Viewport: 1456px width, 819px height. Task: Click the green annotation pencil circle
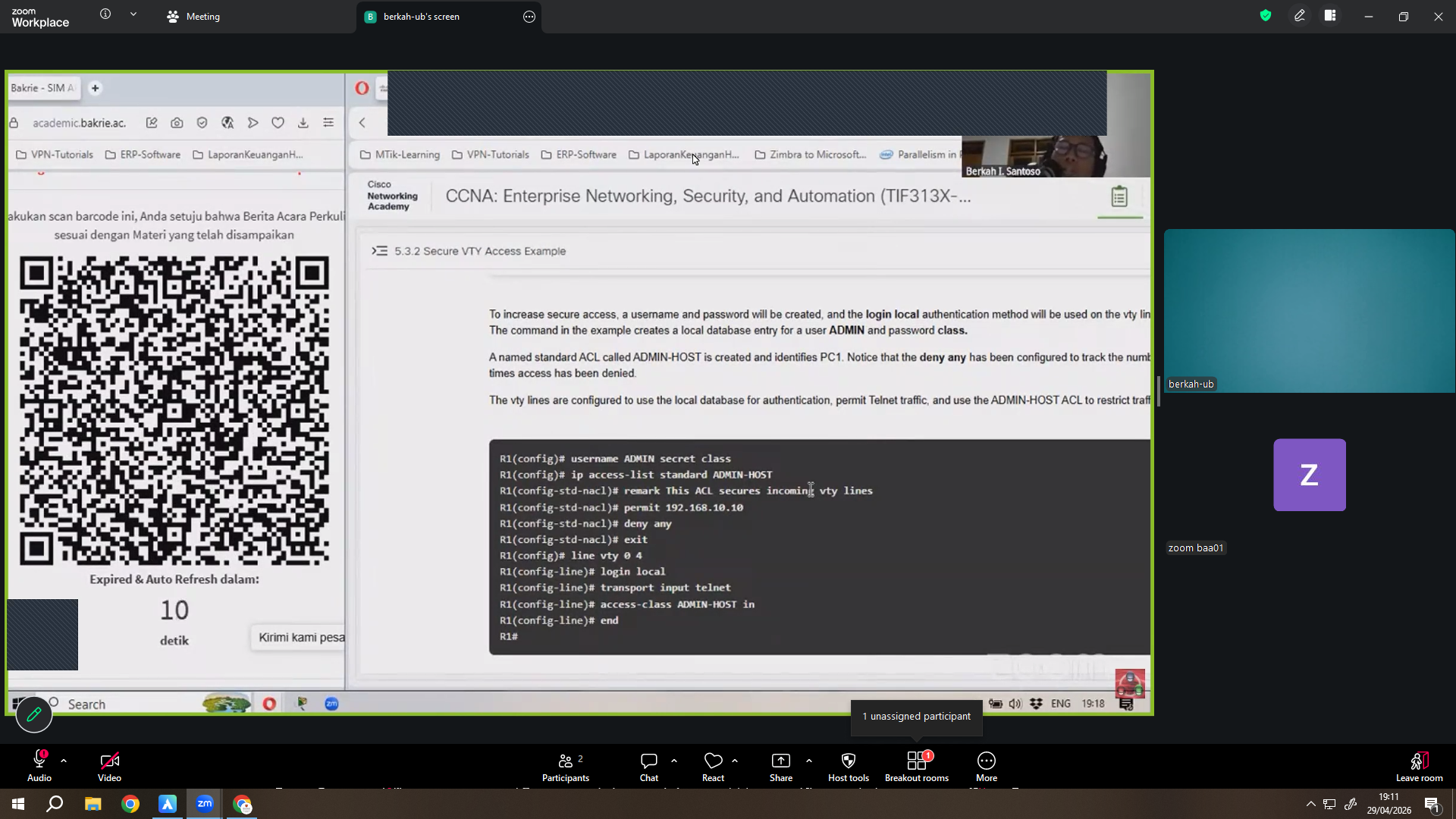34,714
